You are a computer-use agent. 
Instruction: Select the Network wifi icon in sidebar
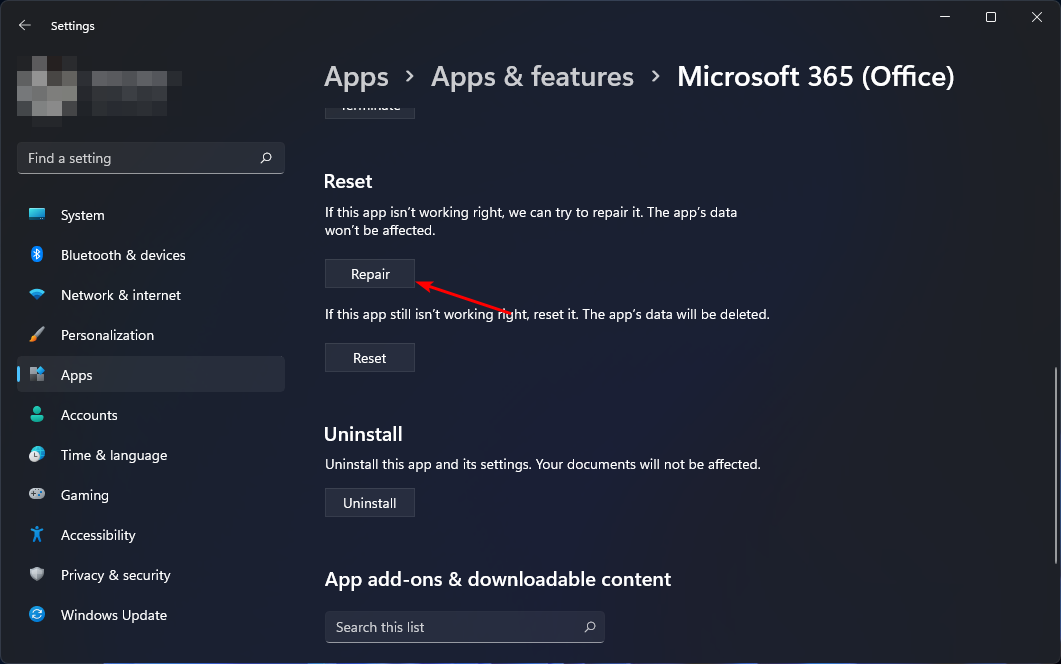point(37,294)
